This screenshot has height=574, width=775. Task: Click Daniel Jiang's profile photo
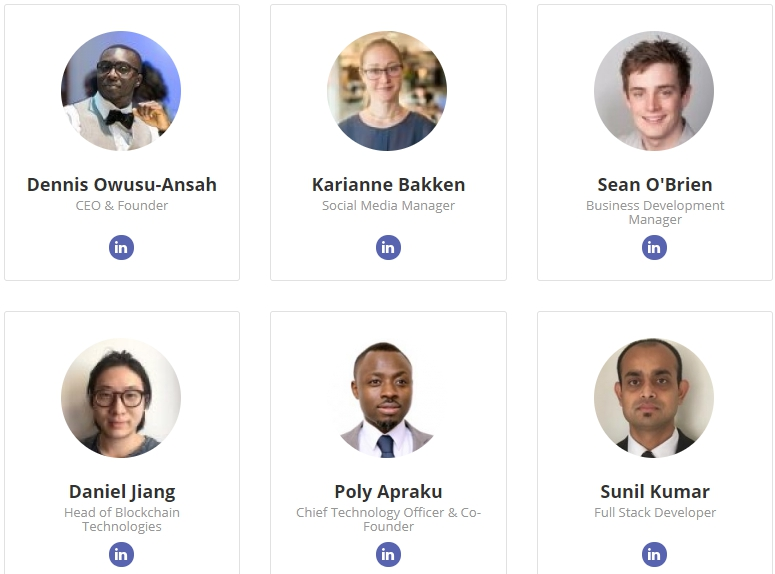point(121,398)
